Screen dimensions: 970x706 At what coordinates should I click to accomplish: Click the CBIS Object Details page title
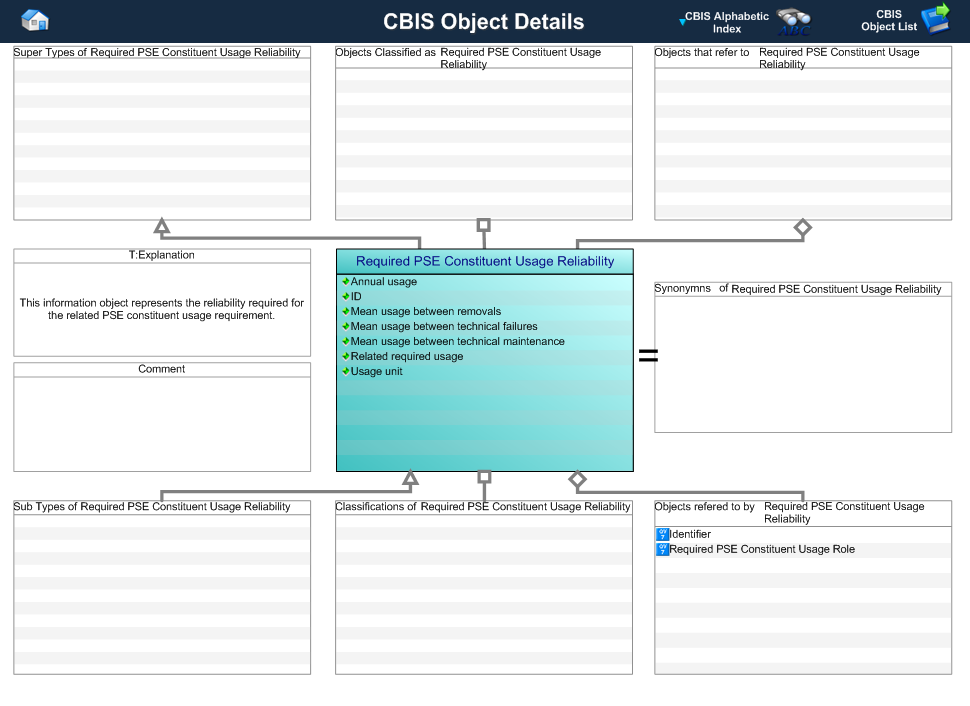(484, 22)
